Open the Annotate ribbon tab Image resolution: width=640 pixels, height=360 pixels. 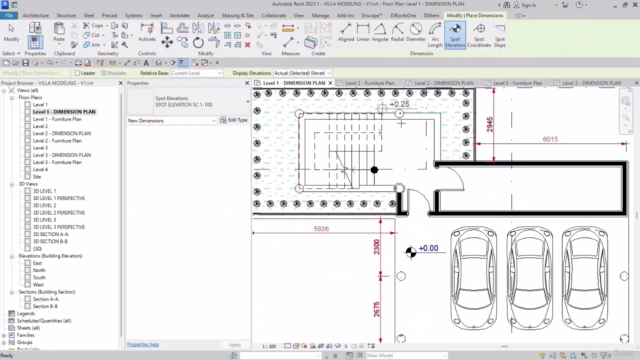coord(180,16)
